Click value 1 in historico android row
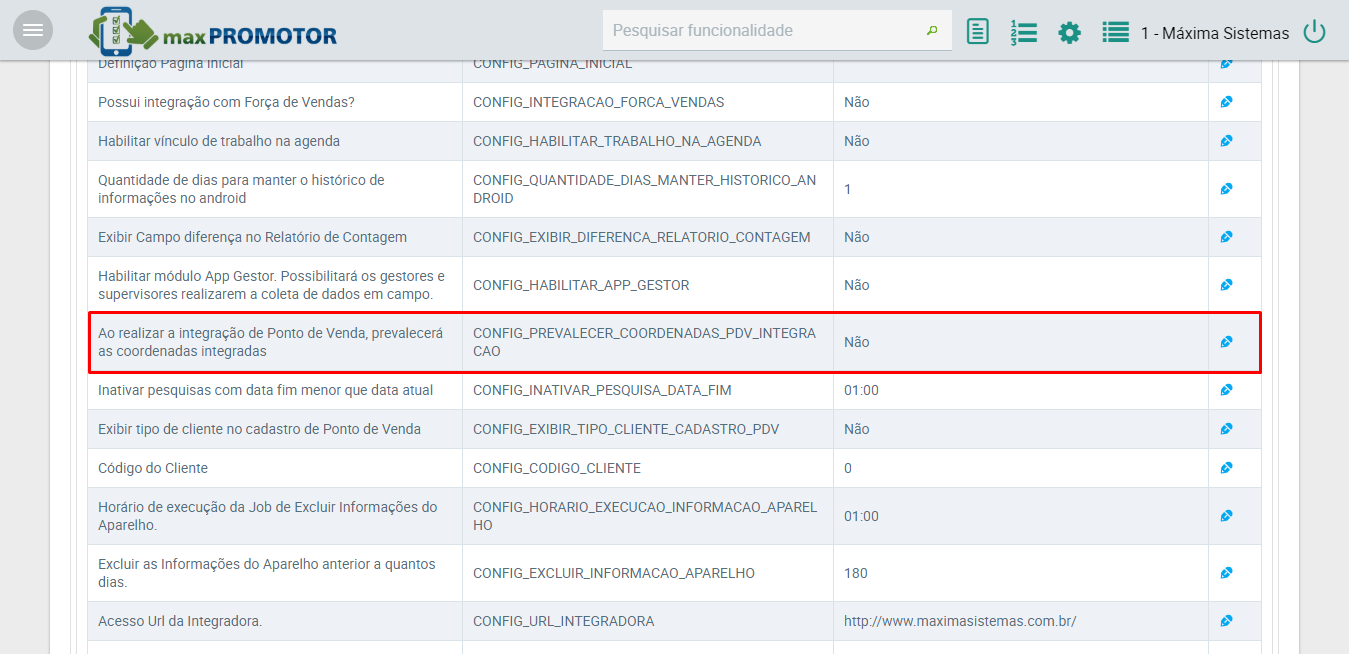The image size is (1349, 654). tap(848, 189)
